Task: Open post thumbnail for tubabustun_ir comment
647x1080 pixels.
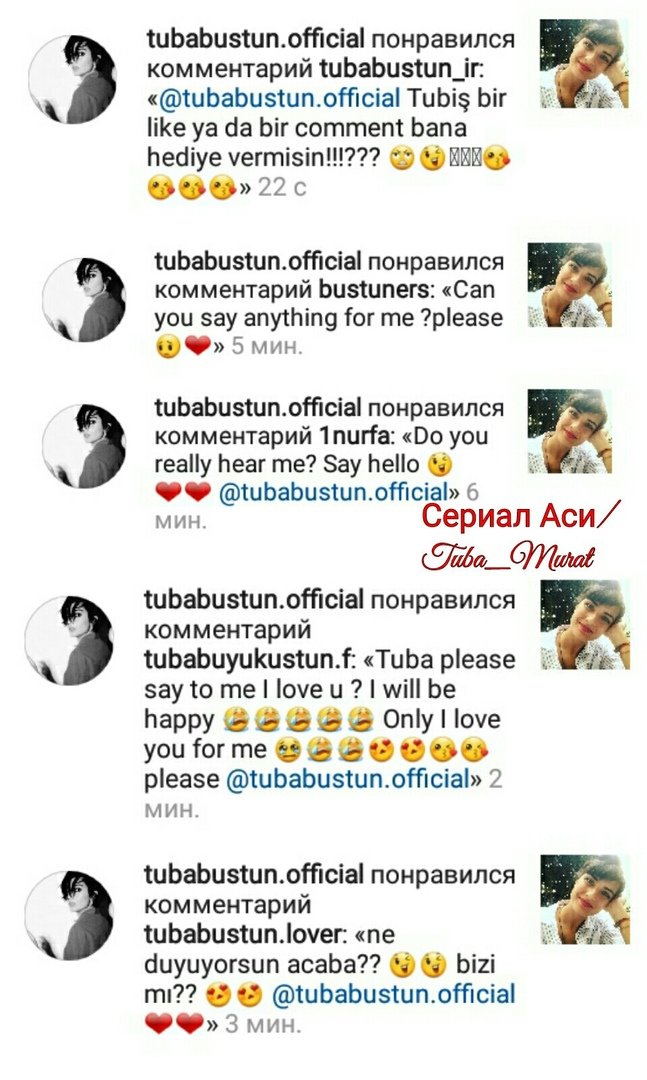Action: pos(584,64)
